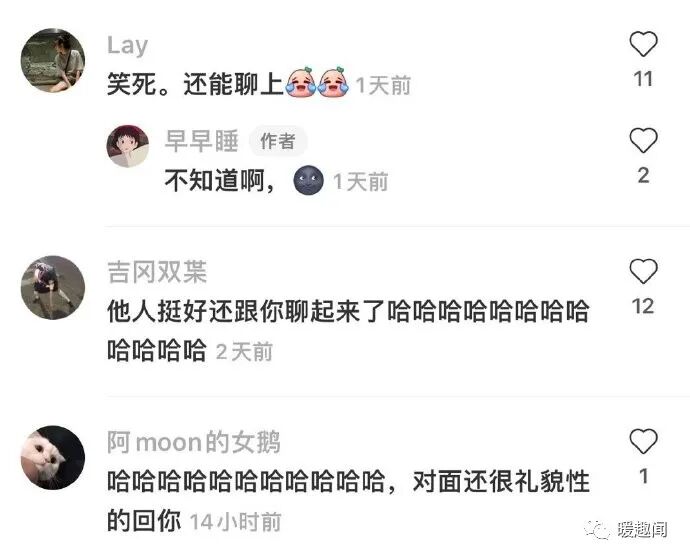Select the comment text 笑死。还能聊上

pos(195,84)
